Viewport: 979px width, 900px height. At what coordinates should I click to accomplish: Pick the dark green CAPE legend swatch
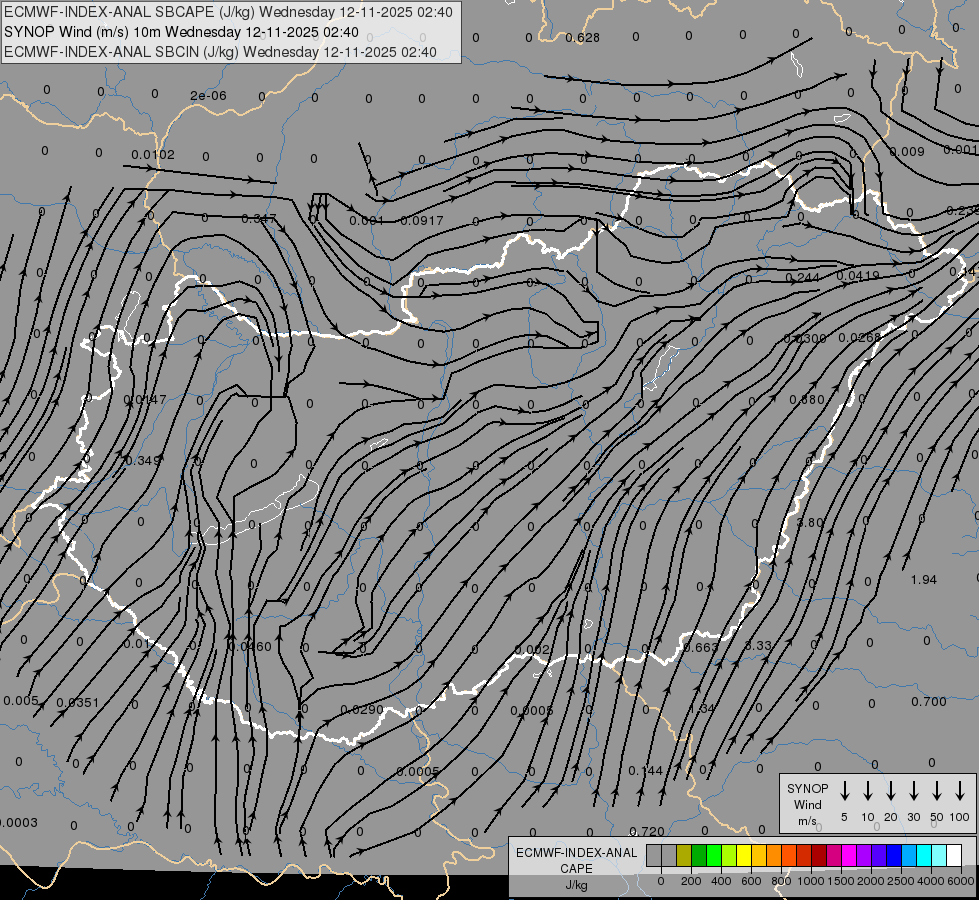699,855
